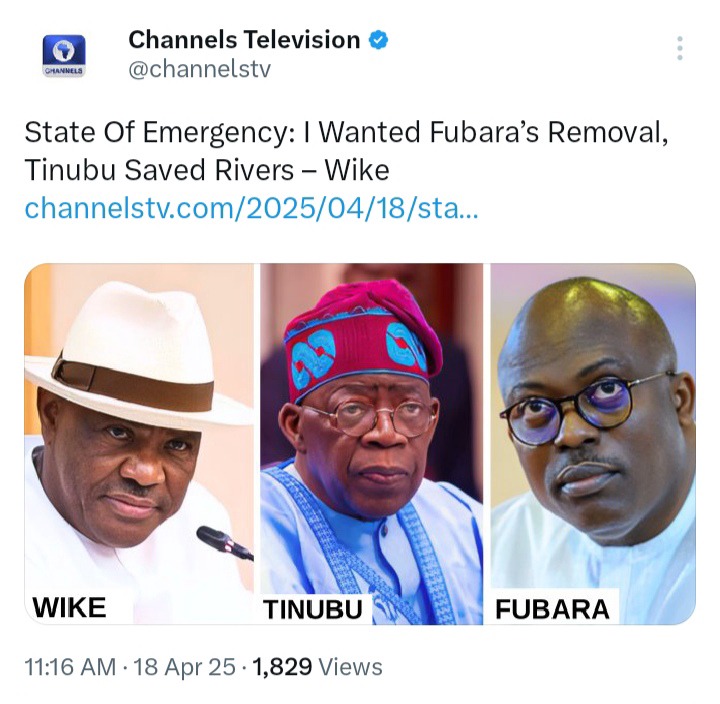Click the WIKE caption label
720x704 pixels.
[69, 608]
